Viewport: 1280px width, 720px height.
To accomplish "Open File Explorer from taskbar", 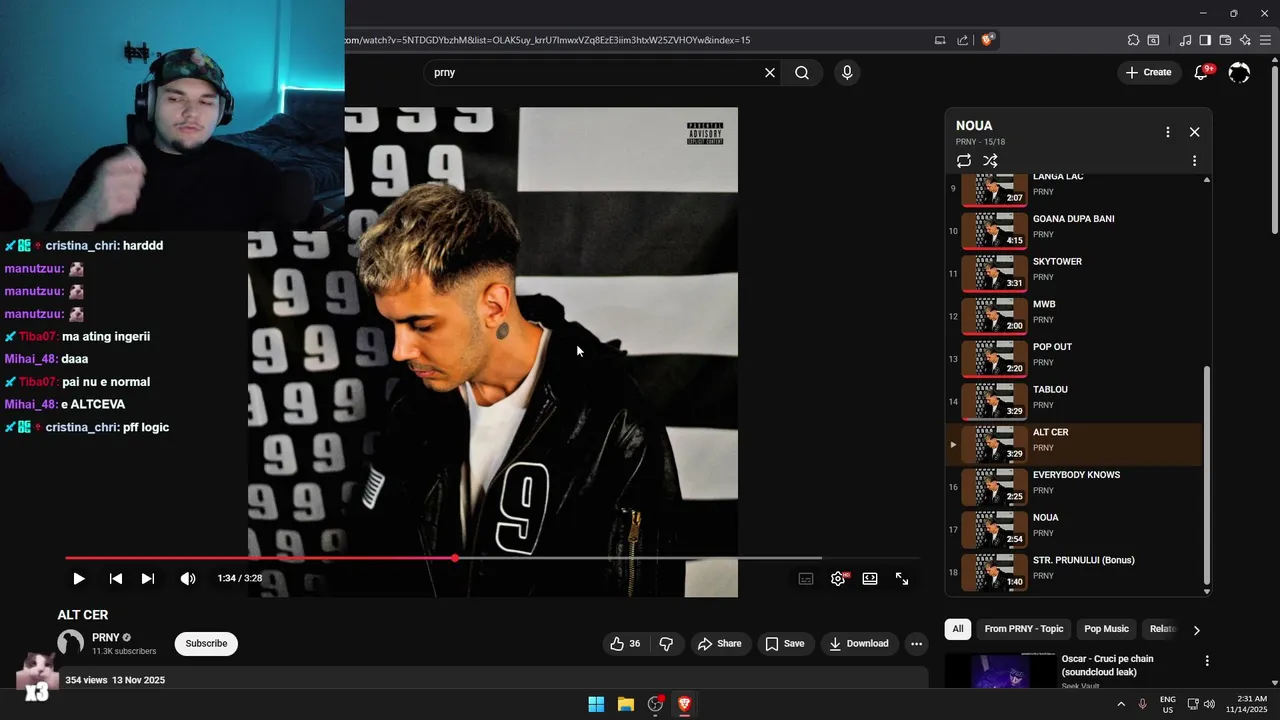I will point(626,704).
